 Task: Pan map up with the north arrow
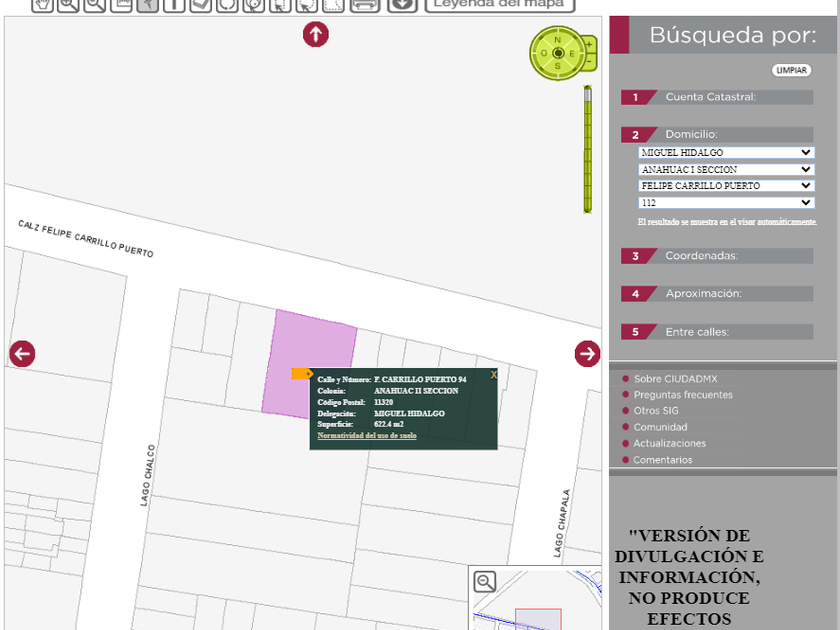316,34
